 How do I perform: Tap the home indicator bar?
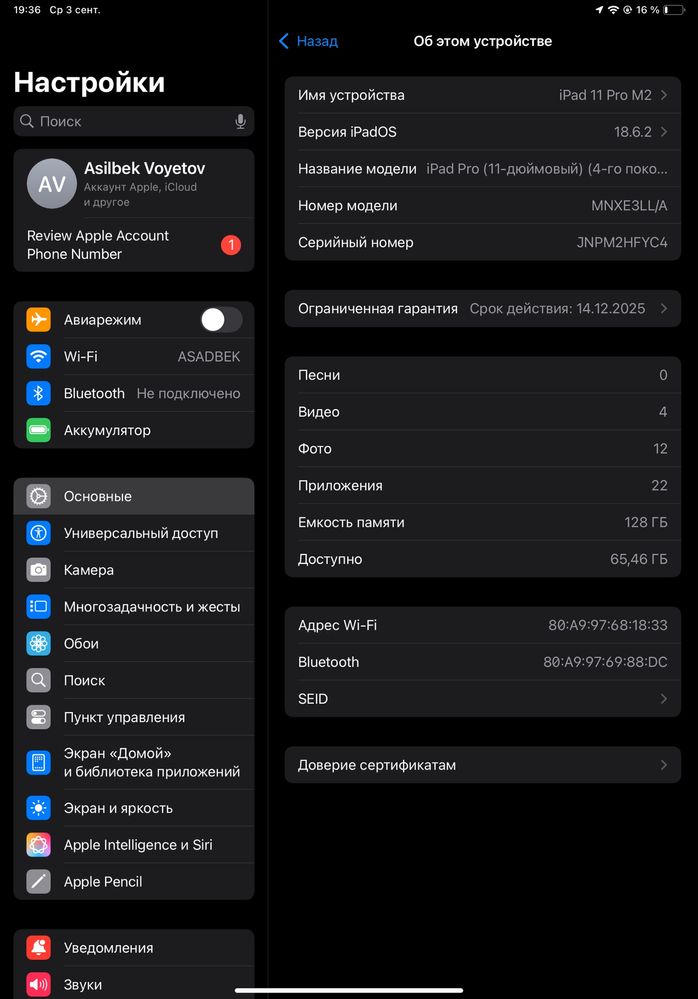pos(349,990)
